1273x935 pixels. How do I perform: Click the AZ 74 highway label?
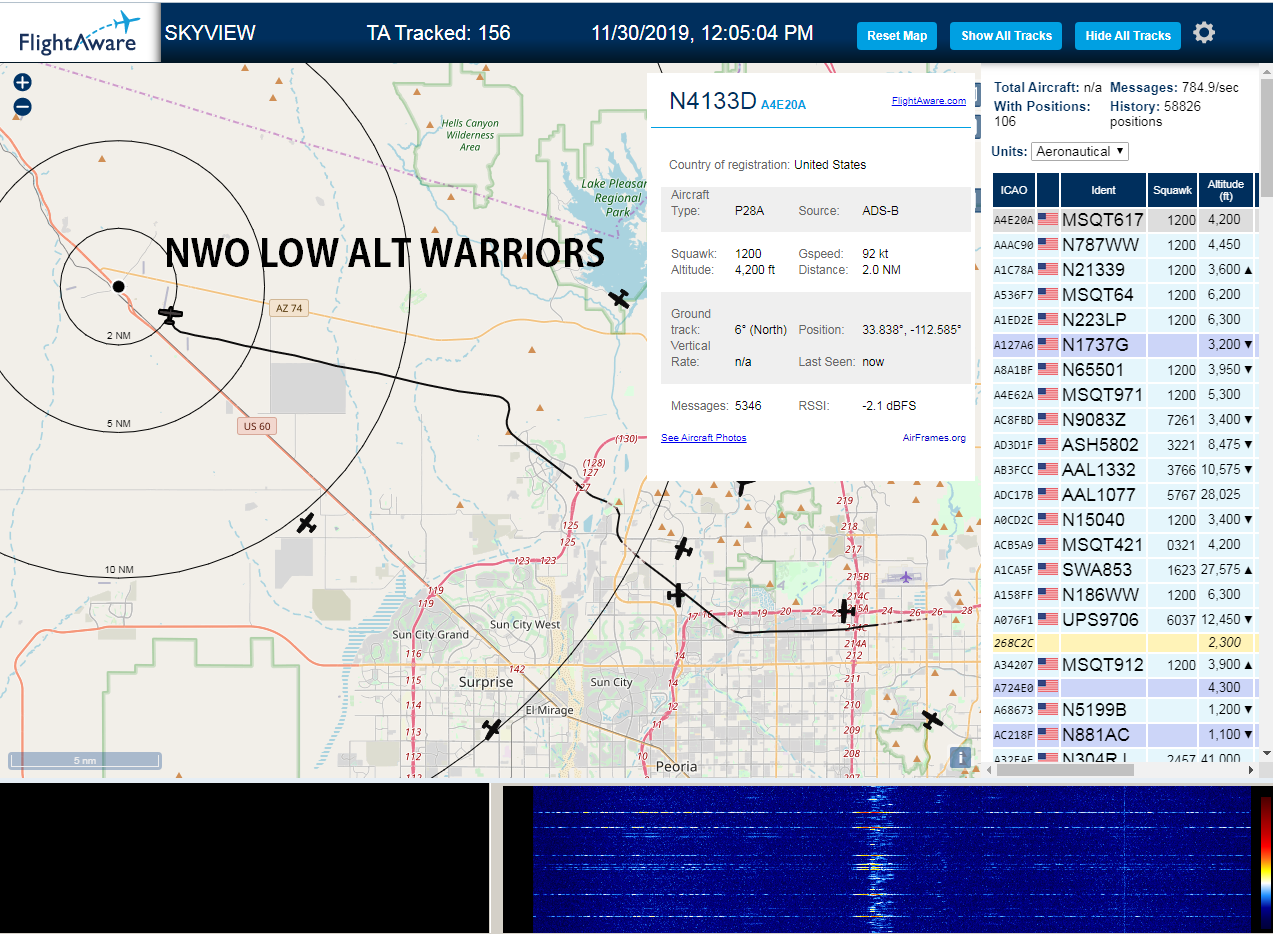tap(289, 308)
